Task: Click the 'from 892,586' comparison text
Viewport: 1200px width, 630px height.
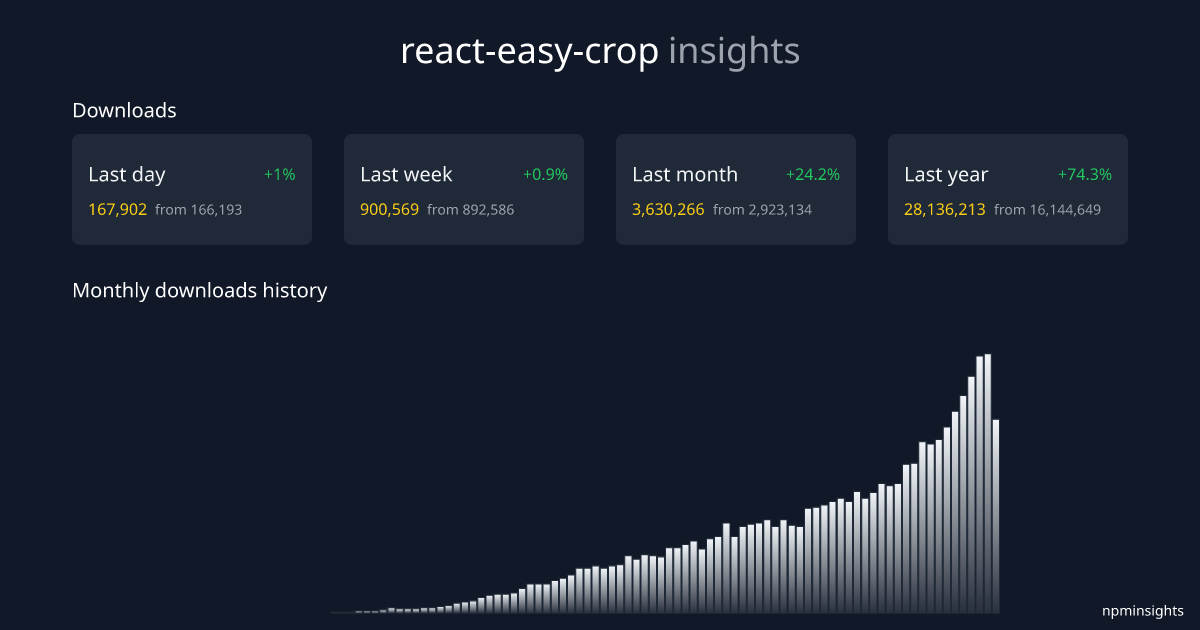Action: click(x=470, y=210)
